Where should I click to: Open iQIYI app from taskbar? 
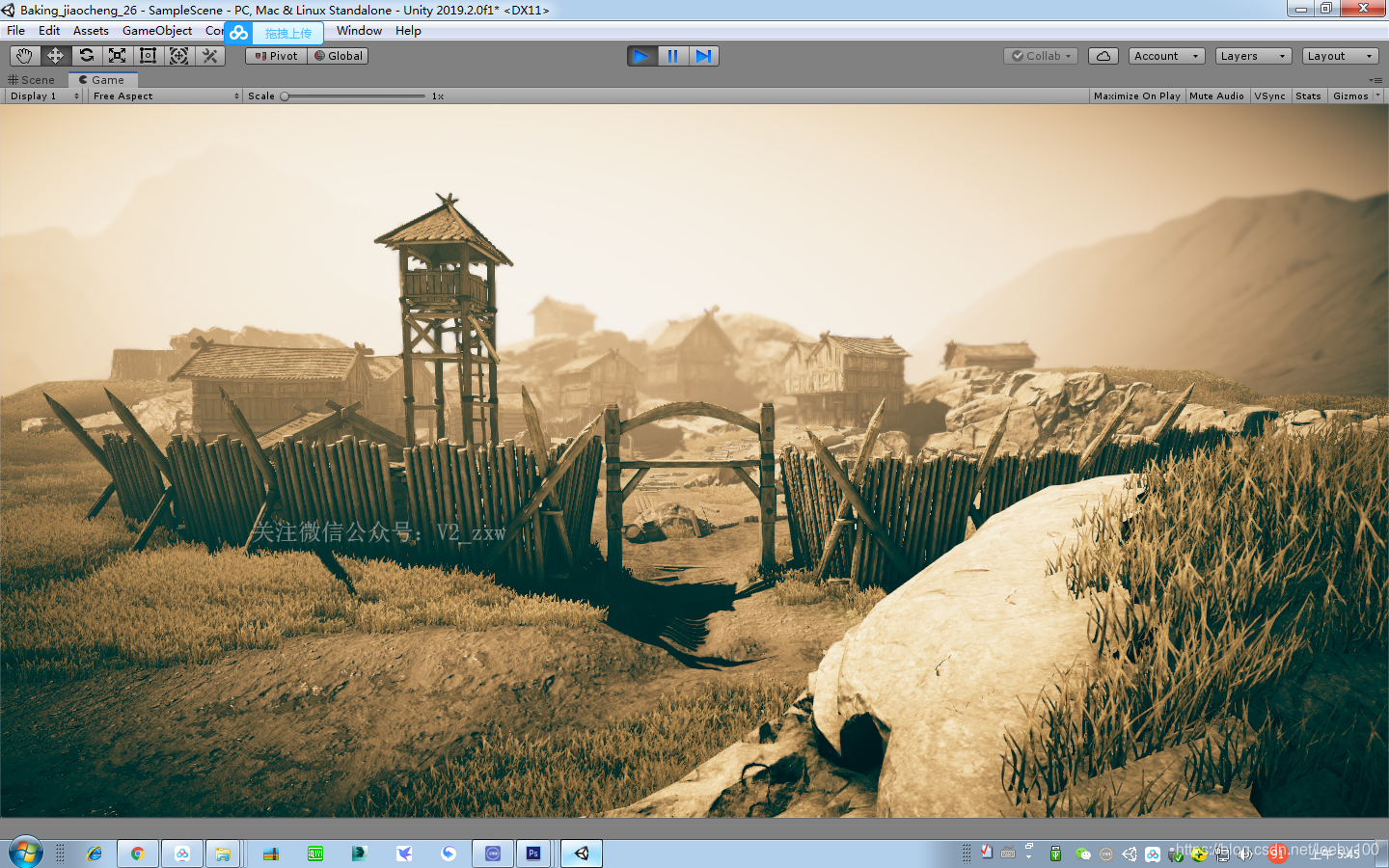pos(315,854)
